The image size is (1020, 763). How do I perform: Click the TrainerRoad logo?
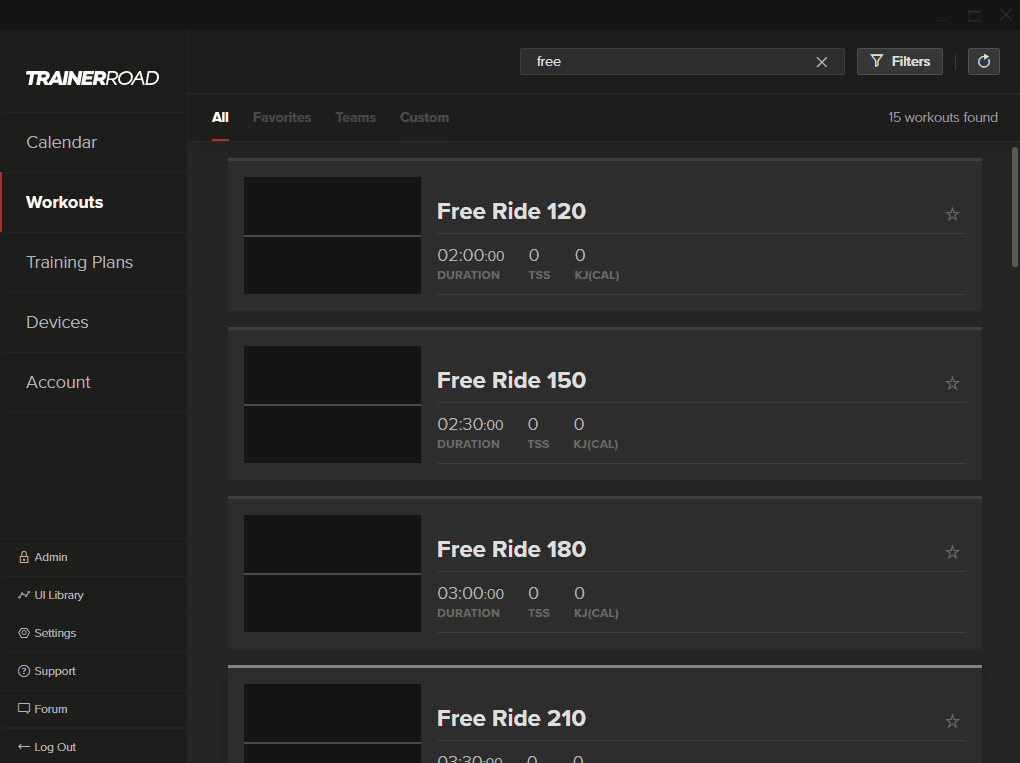click(92, 78)
